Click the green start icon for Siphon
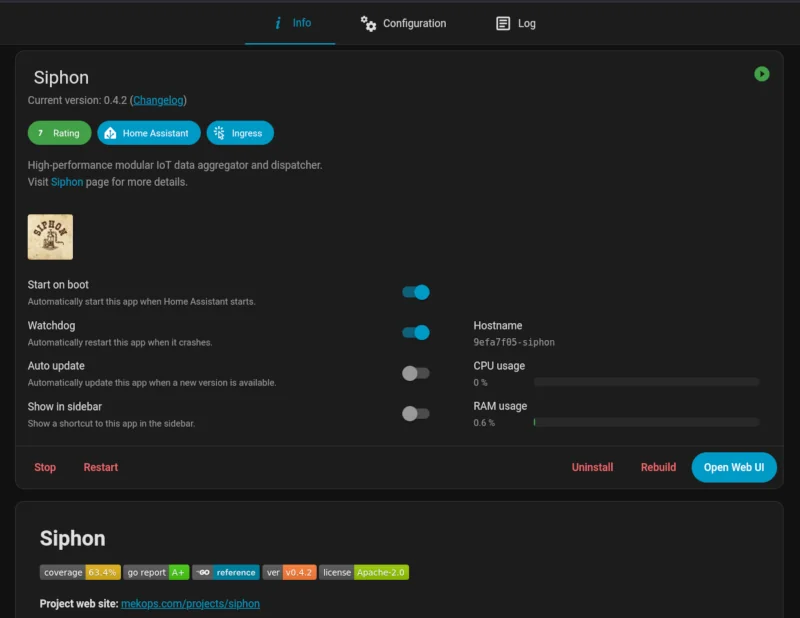The width and height of the screenshot is (800, 618). pyautogui.click(x=761, y=75)
